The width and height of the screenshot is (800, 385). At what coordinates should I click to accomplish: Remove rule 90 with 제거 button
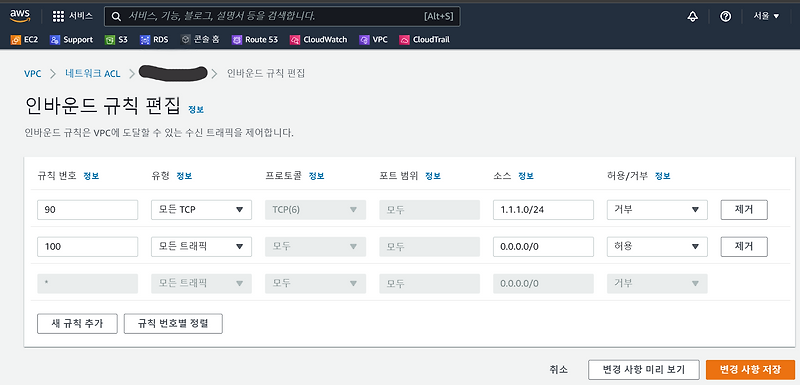pyautogui.click(x=744, y=210)
